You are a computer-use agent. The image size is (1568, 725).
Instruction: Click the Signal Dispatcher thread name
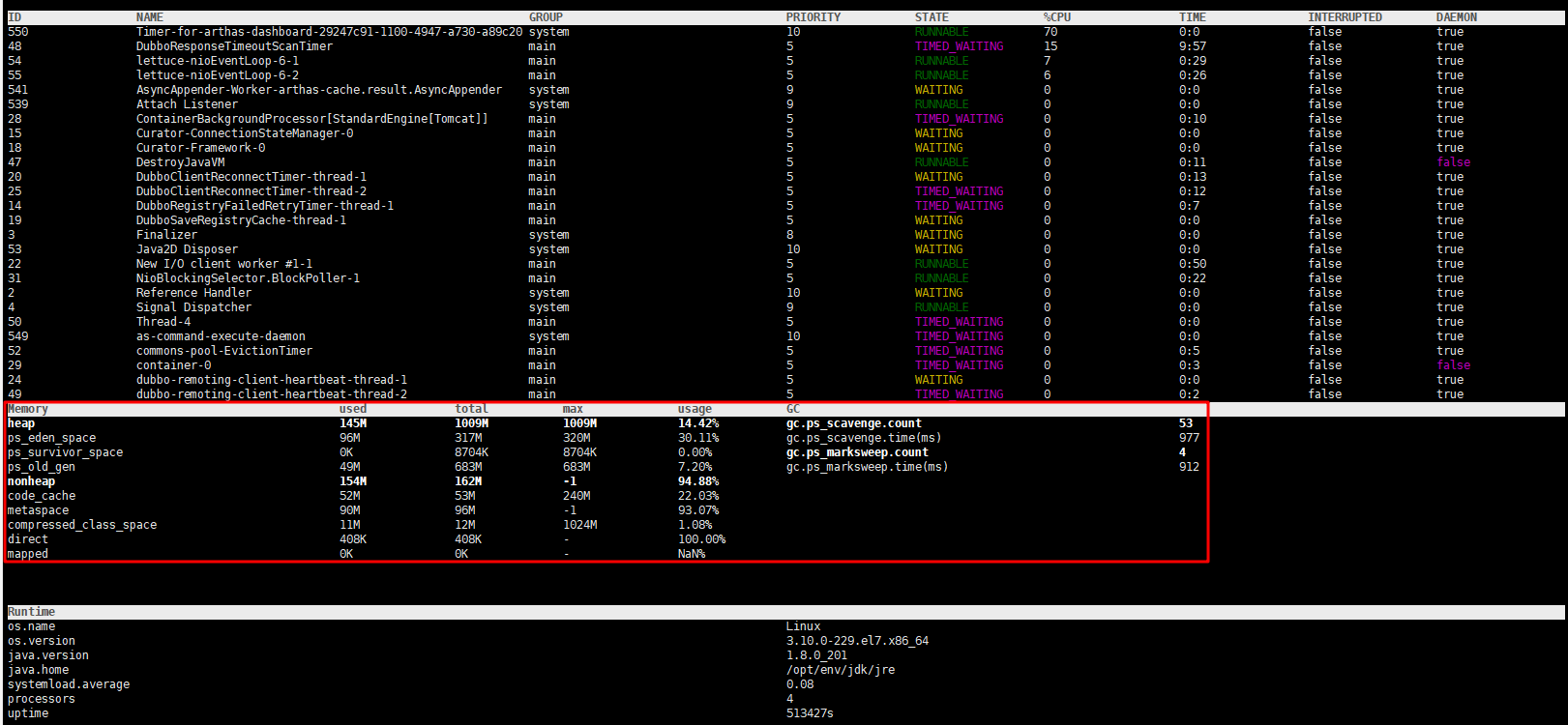coord(193,307)
